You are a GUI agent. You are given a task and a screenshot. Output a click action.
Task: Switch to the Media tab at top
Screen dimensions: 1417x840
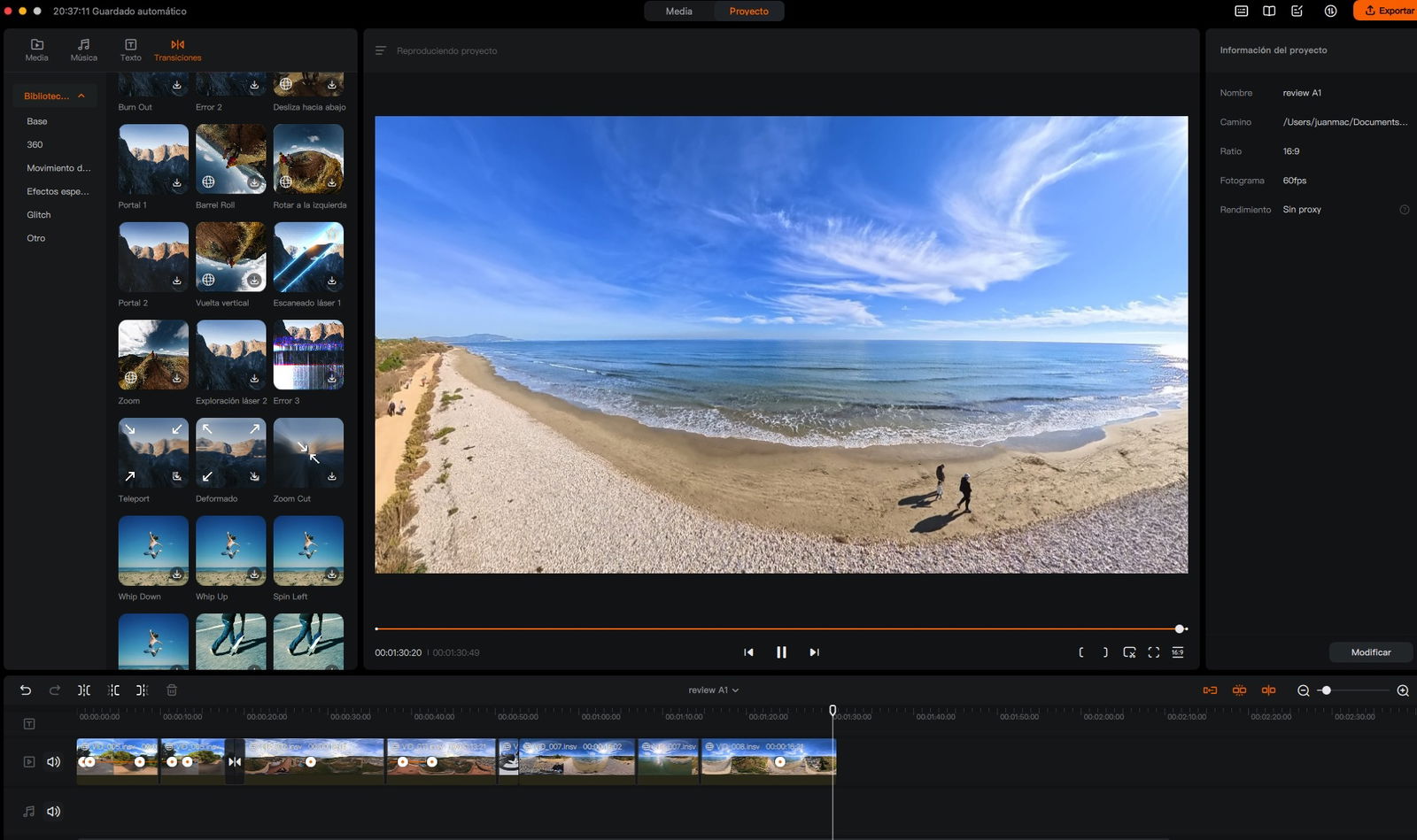point(678,12)
